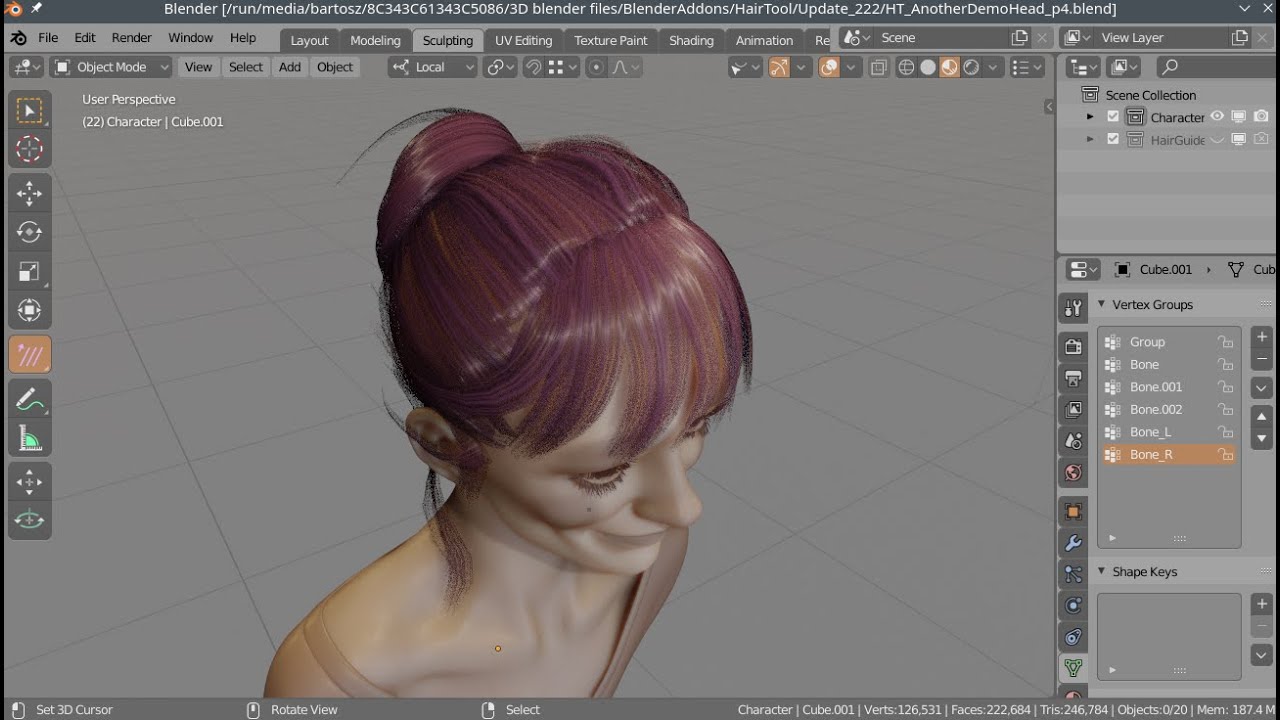Toggle show gizmo button

[779, 67]
